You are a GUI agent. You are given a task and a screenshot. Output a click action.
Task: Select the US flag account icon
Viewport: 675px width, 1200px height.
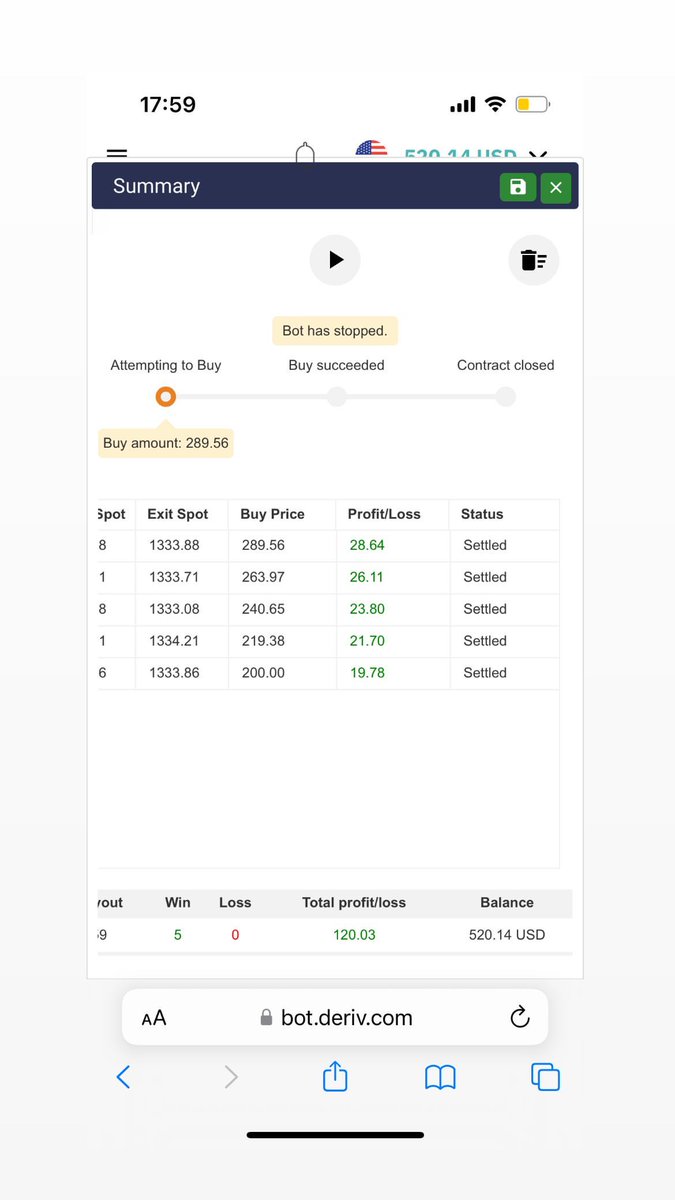pyautogui.click(x=371, y=150)
